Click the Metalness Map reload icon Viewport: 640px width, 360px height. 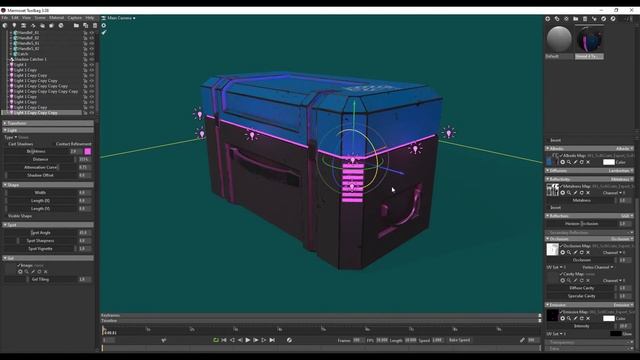pos(582,193)
